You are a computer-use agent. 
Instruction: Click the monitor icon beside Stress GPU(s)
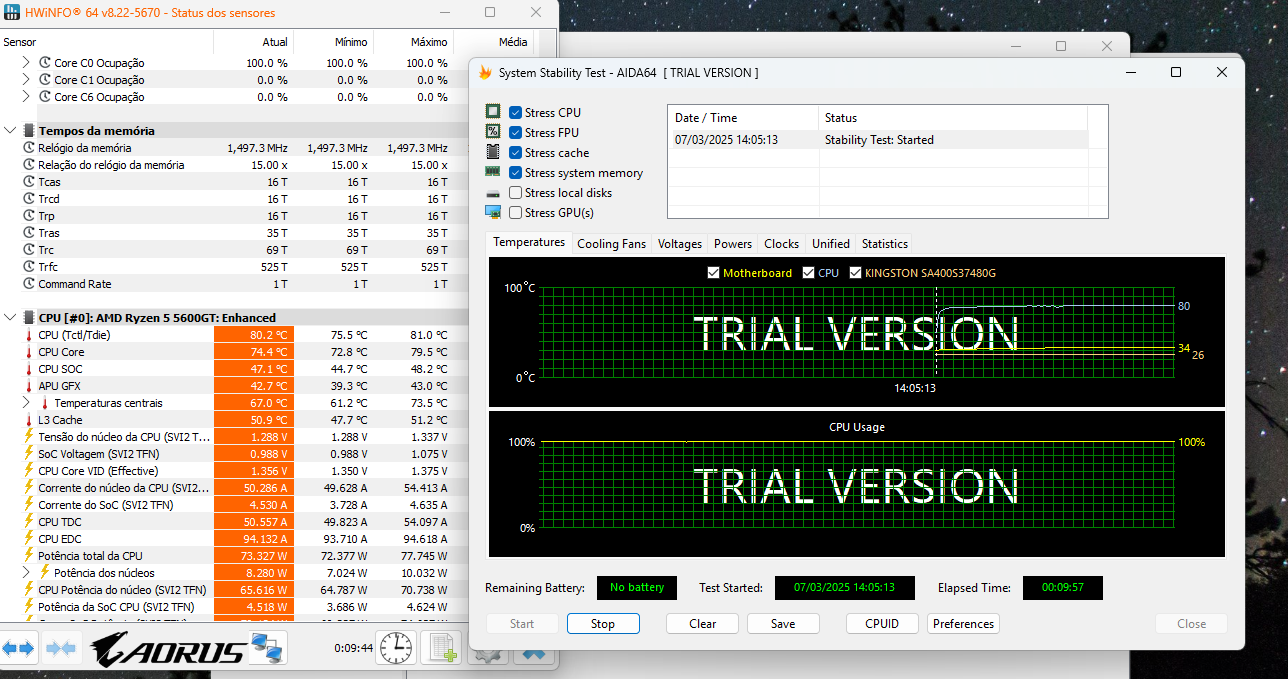coord(493,212)
